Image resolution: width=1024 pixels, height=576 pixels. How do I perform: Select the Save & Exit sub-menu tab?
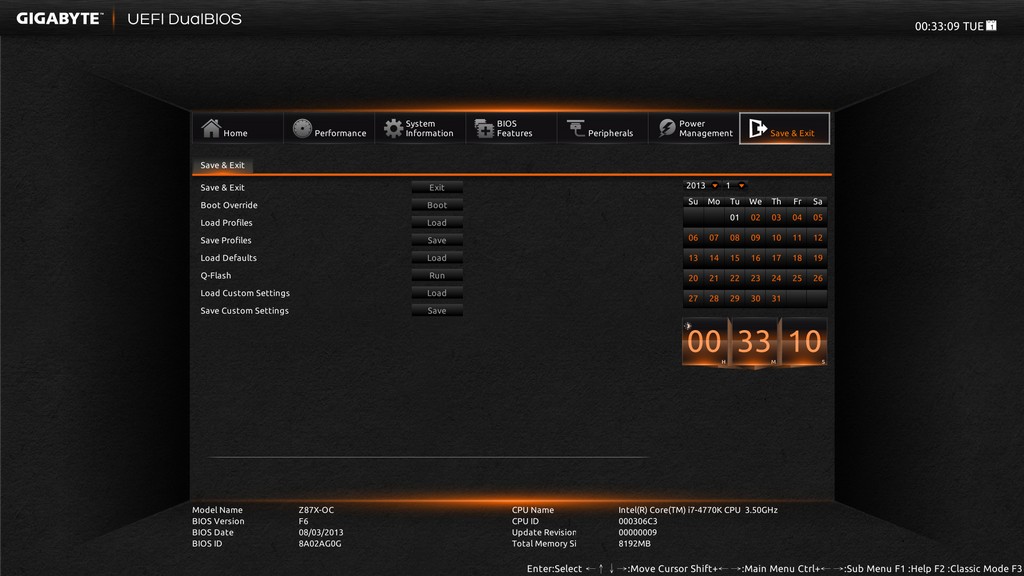click(222, 165)
